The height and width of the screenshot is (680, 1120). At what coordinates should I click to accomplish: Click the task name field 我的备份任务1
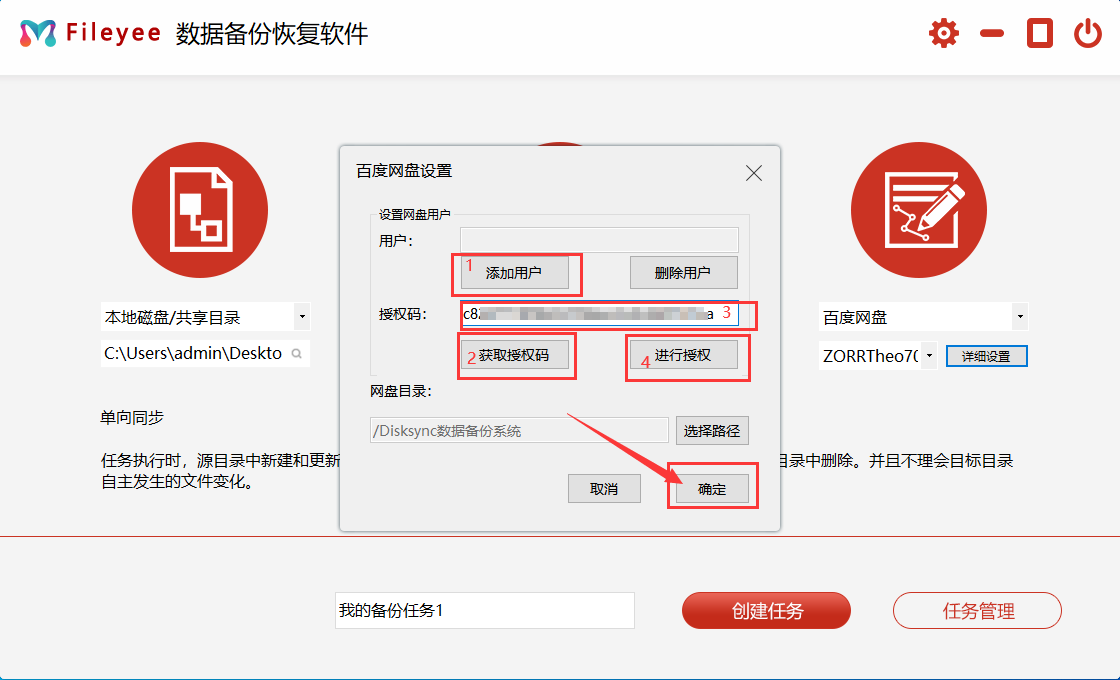coord(484,611)
